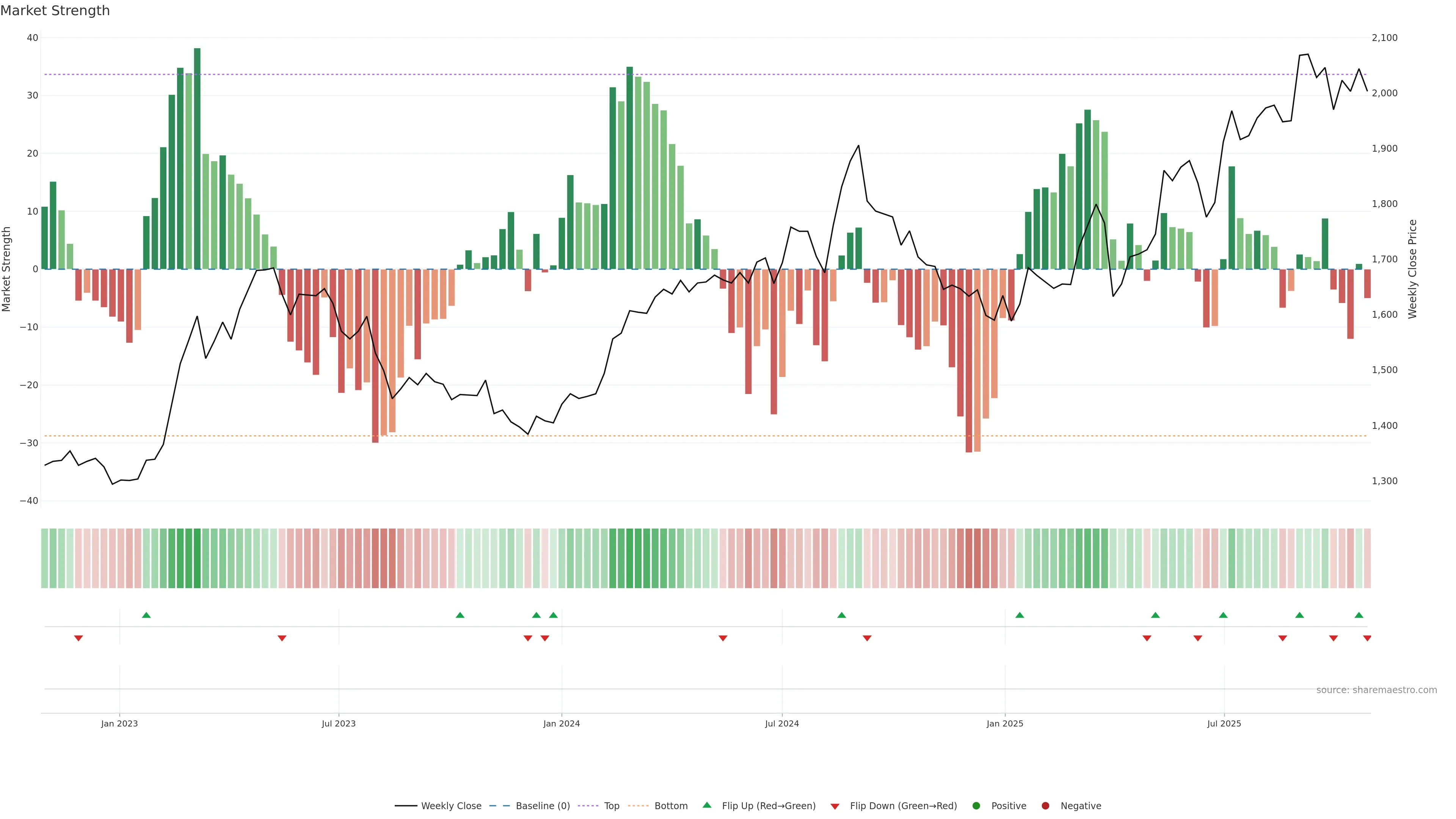
Task: Click the source: sharemaestro.com text
Action: (1376, 690)
